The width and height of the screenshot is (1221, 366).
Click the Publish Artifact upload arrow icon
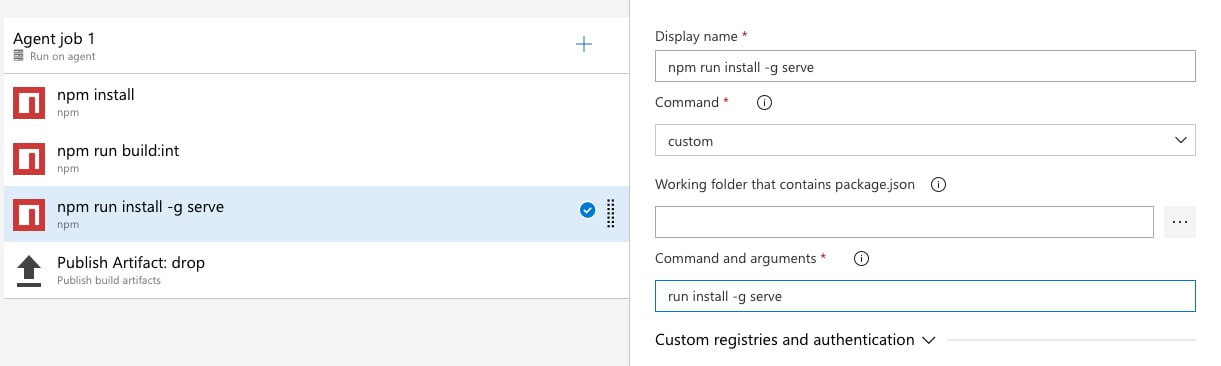(x=30, y=270)
